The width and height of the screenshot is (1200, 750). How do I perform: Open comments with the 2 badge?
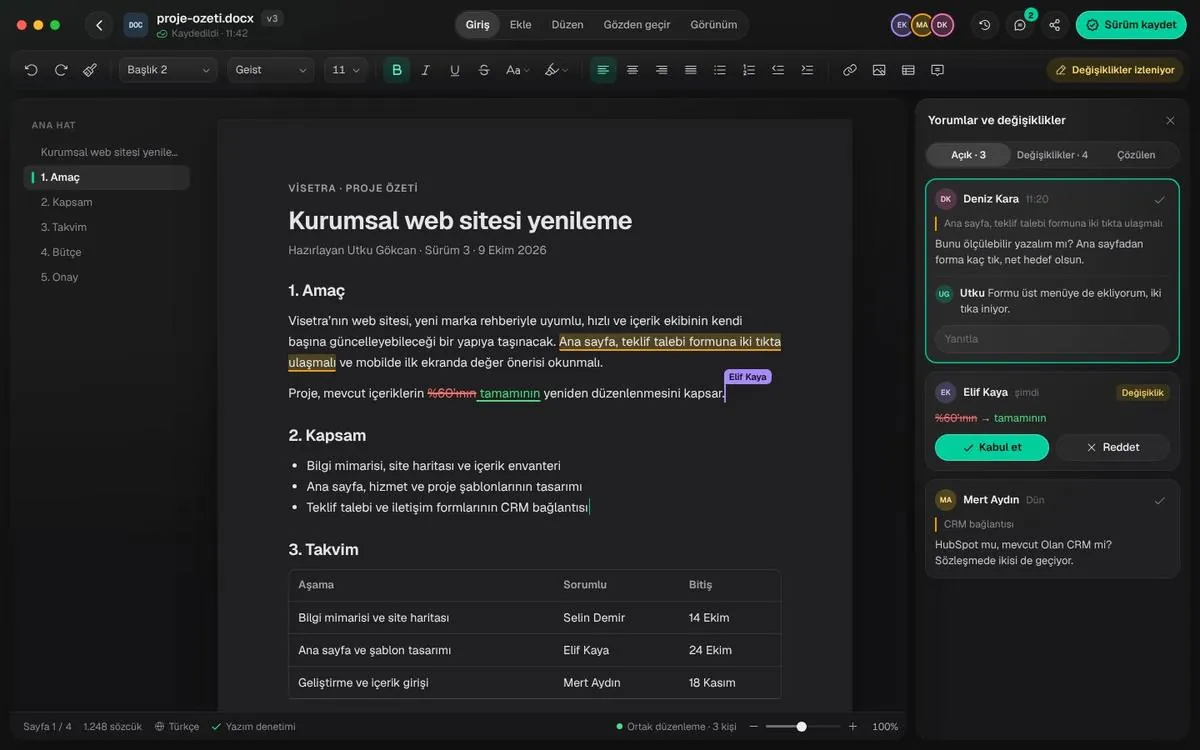coord(1021,24)
